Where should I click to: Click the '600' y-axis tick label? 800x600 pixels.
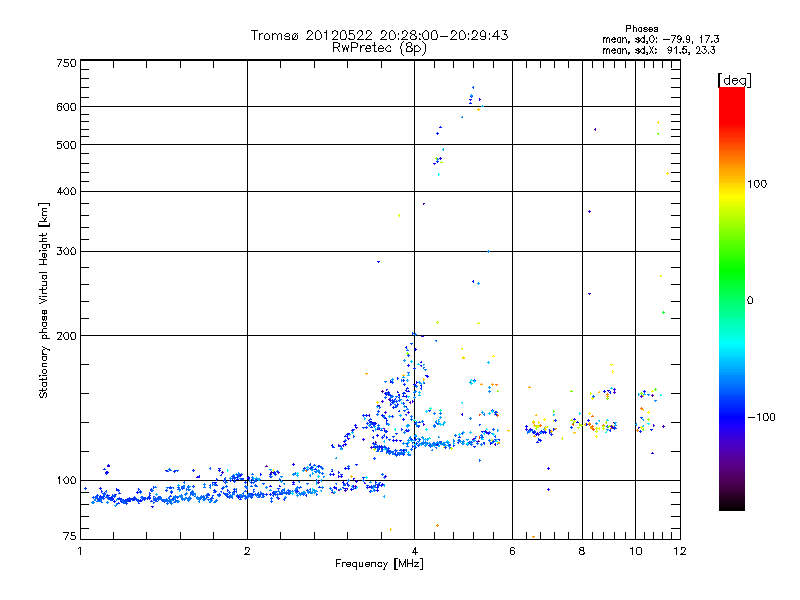[66, 107]
